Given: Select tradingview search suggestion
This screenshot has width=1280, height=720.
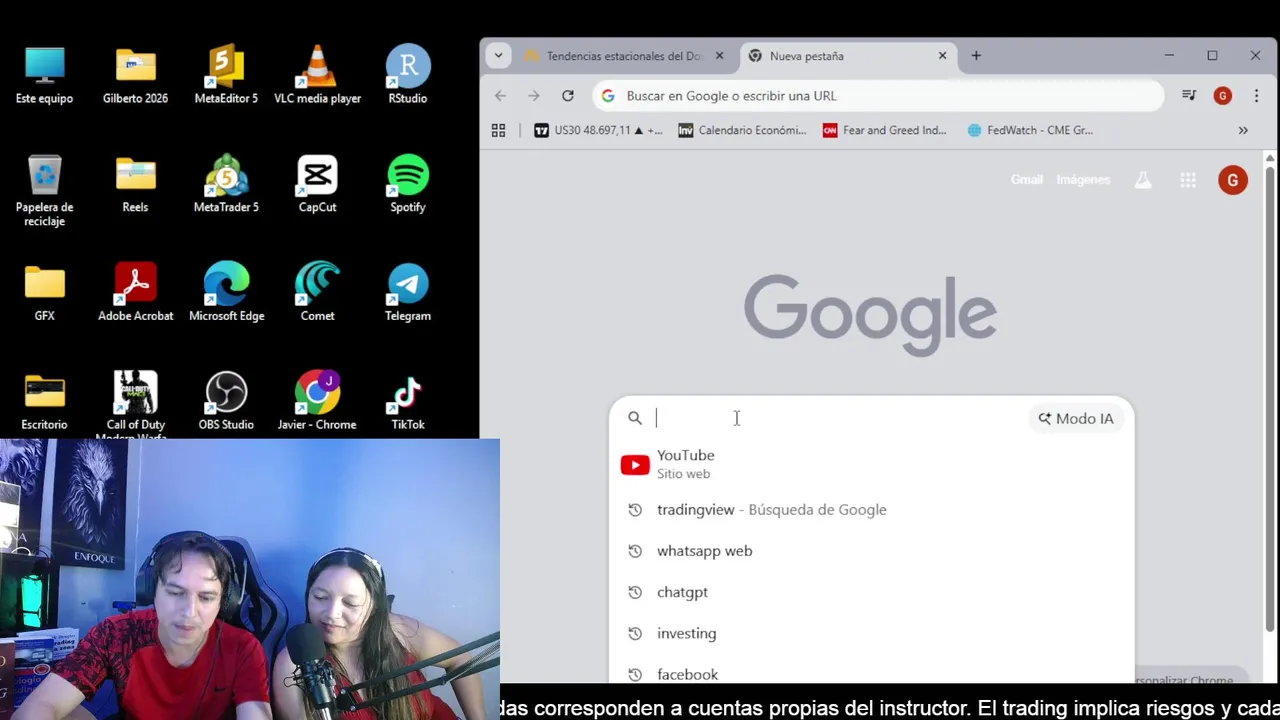Looking at the screenshot, I should 871,510.
